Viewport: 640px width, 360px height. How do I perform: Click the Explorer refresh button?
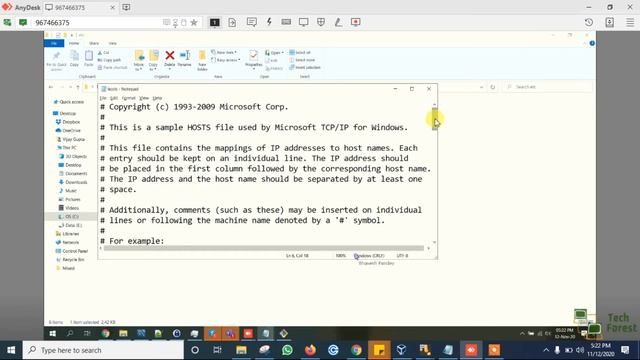pyautogui.click(x=493, y=87)
